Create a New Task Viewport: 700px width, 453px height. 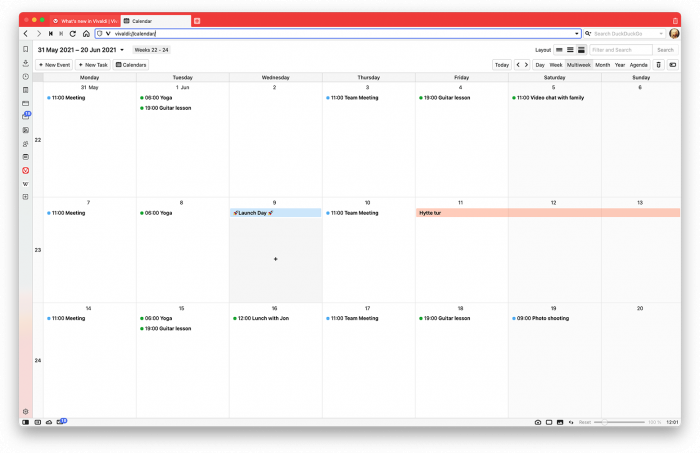pyautogui.click(x=93, y=65)
